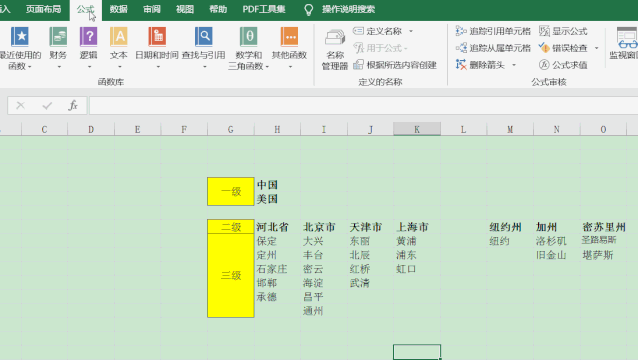Click Remove Arrows (删除箭头)
The image size is (638, 360).
click(480, 65)
